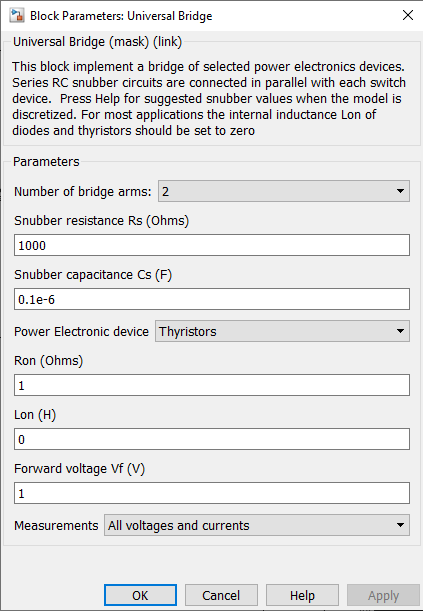Click the Snubber capacitance Cs input field
This screenshot has width=423, height=611.
pyautogui.click(x=212, y=299)
